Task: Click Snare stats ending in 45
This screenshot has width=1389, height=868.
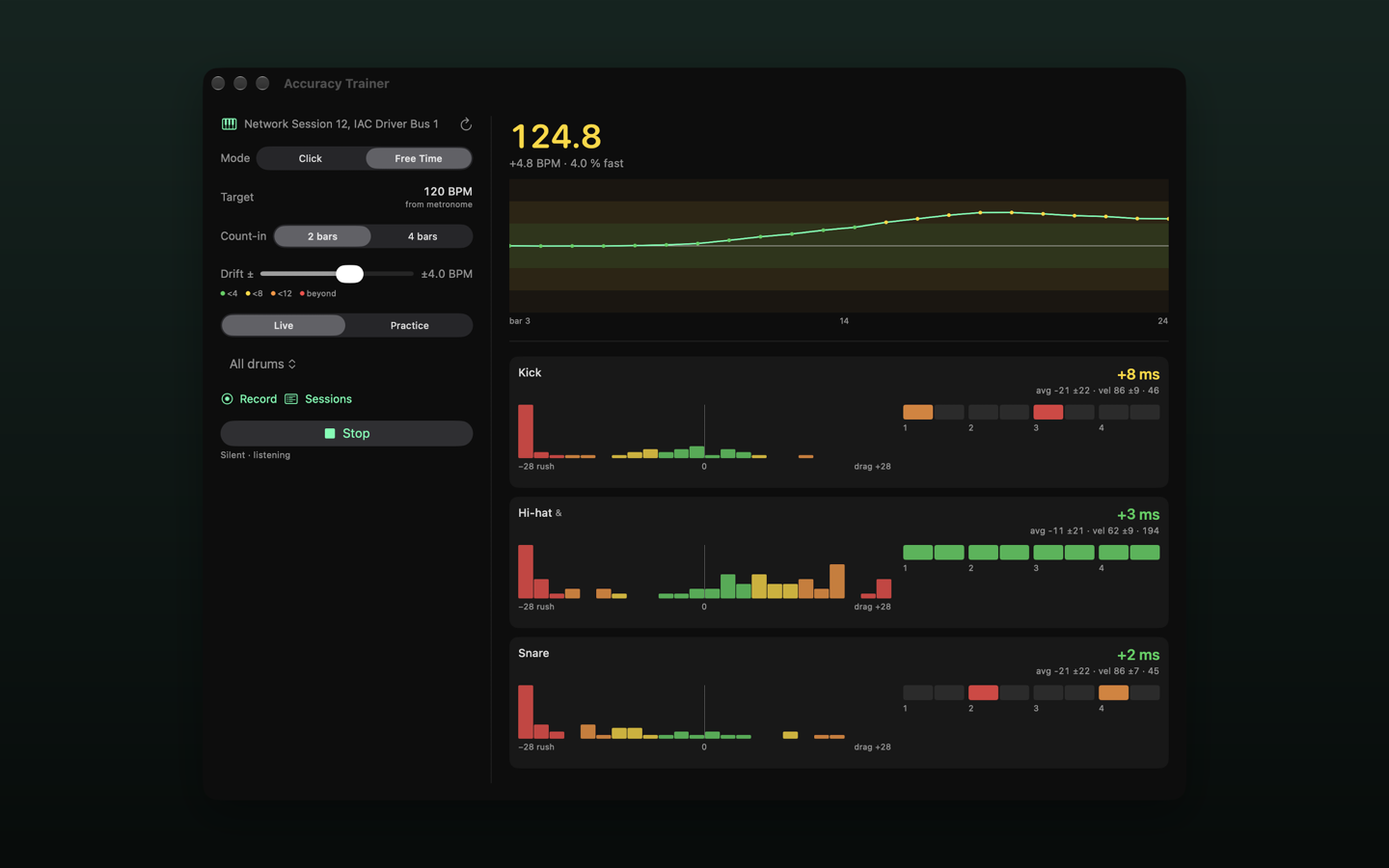Action: 1098,671
